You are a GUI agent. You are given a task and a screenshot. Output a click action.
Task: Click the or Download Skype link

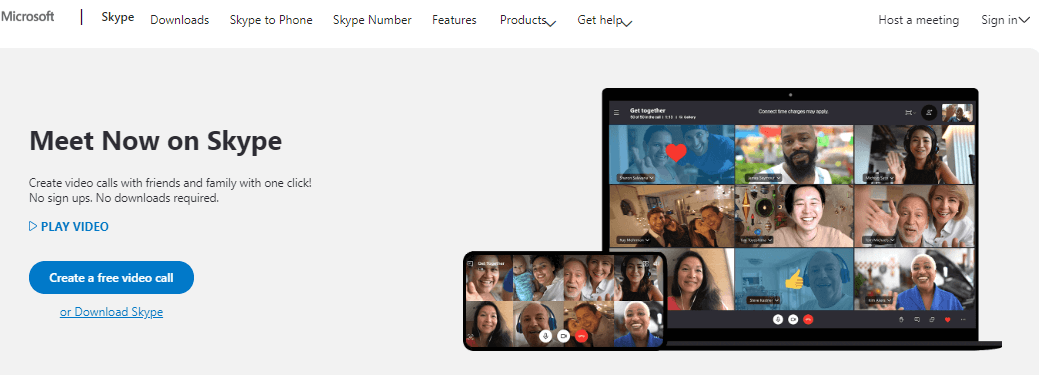(111, 311)
